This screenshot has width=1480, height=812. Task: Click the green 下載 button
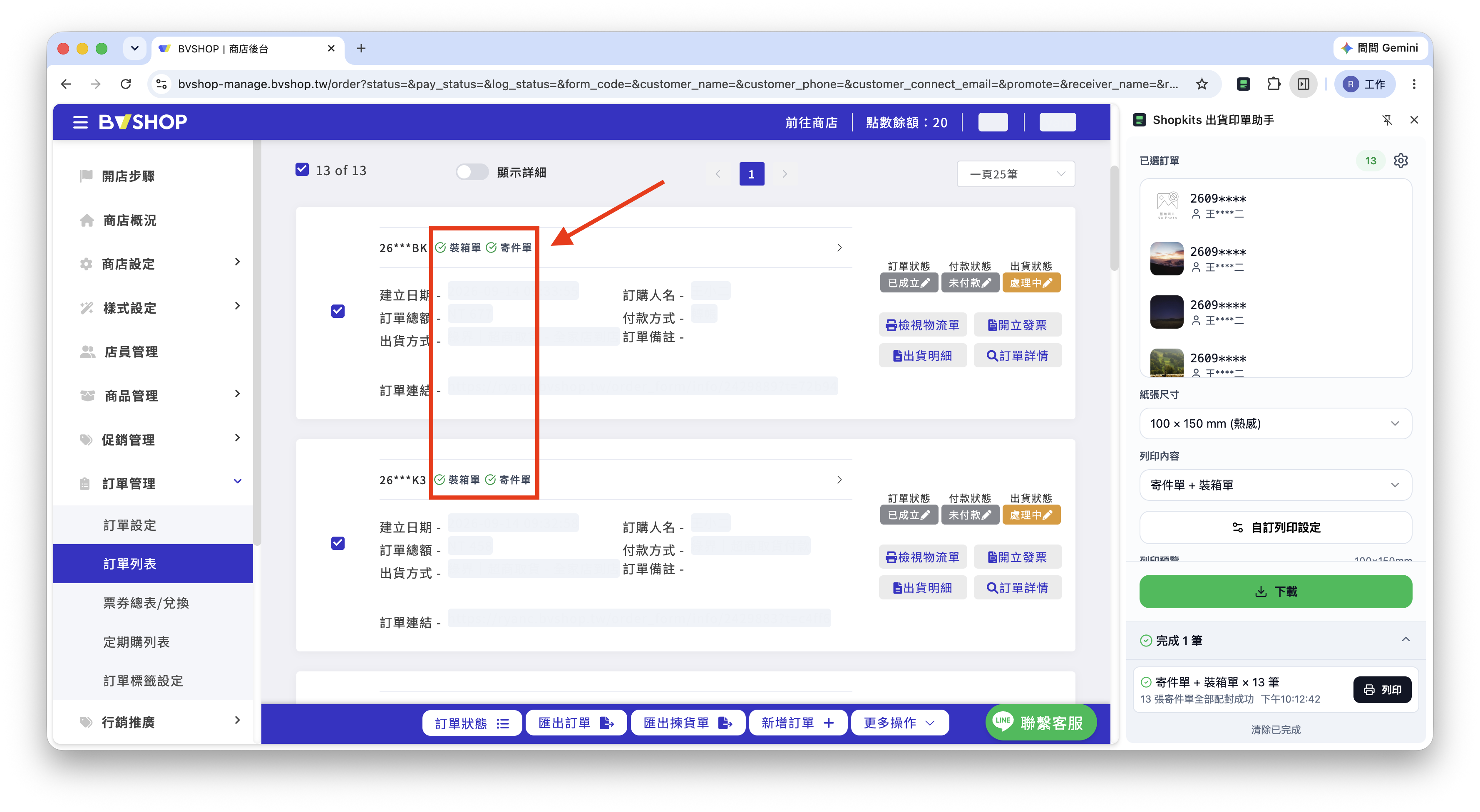point(1275,591)
